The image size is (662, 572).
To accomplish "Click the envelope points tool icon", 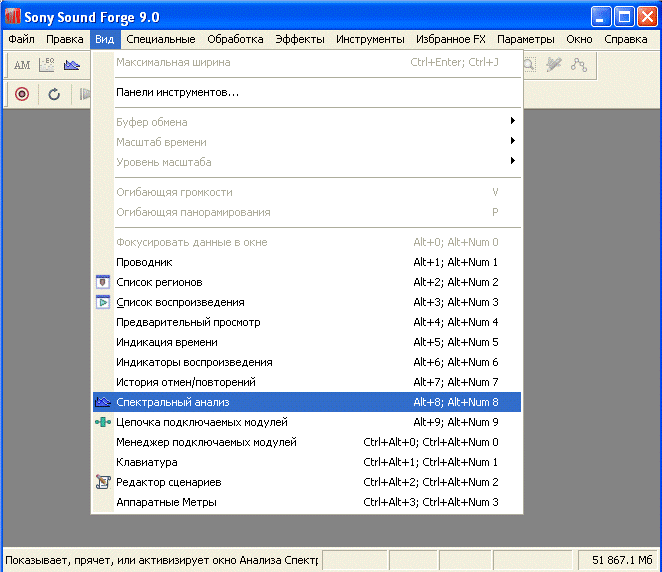I will 578,65.
